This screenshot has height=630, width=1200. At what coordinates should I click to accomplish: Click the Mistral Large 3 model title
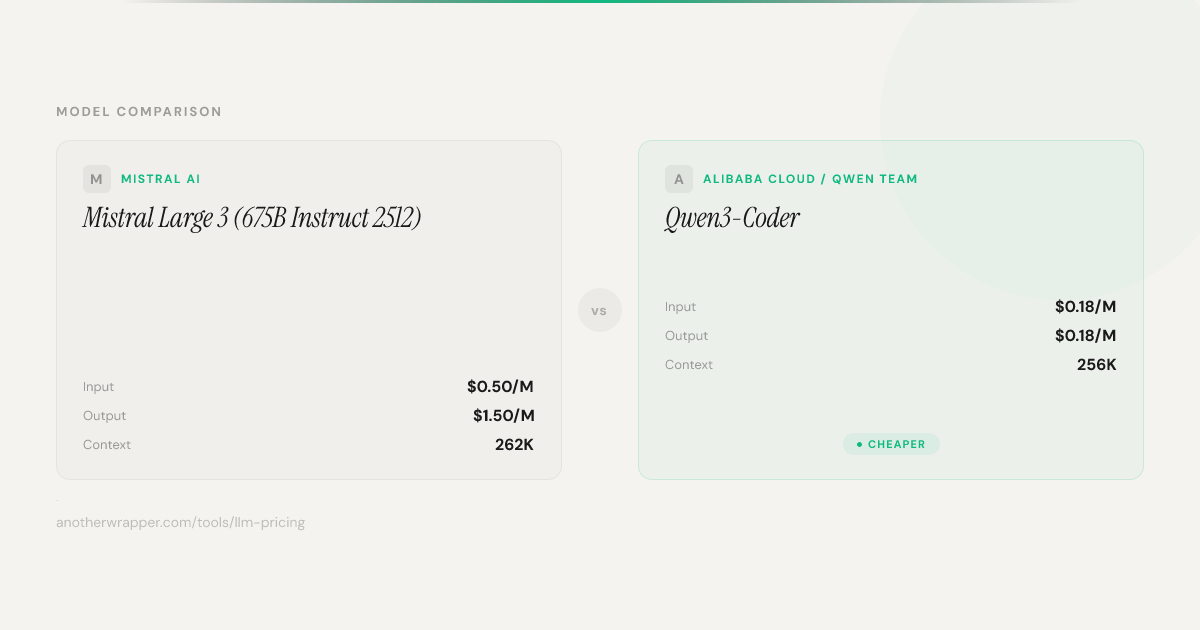(252, 218)
